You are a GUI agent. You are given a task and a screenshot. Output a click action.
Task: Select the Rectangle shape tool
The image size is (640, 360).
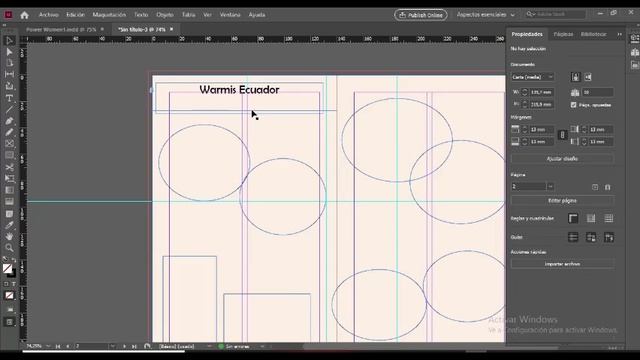(9, 155)
